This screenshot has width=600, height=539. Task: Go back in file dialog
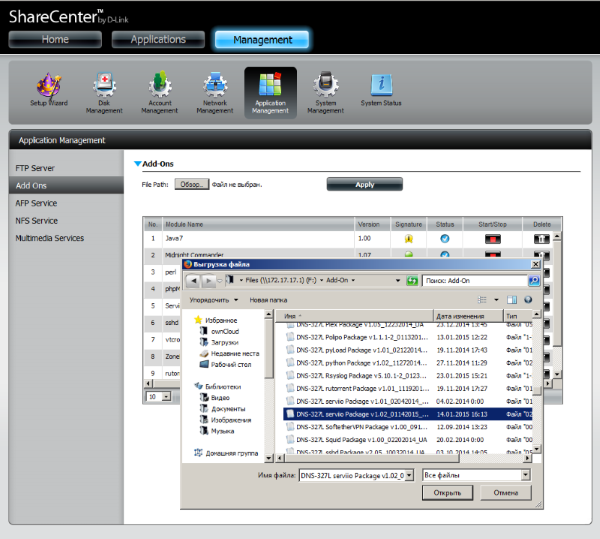tap(194, 281)
